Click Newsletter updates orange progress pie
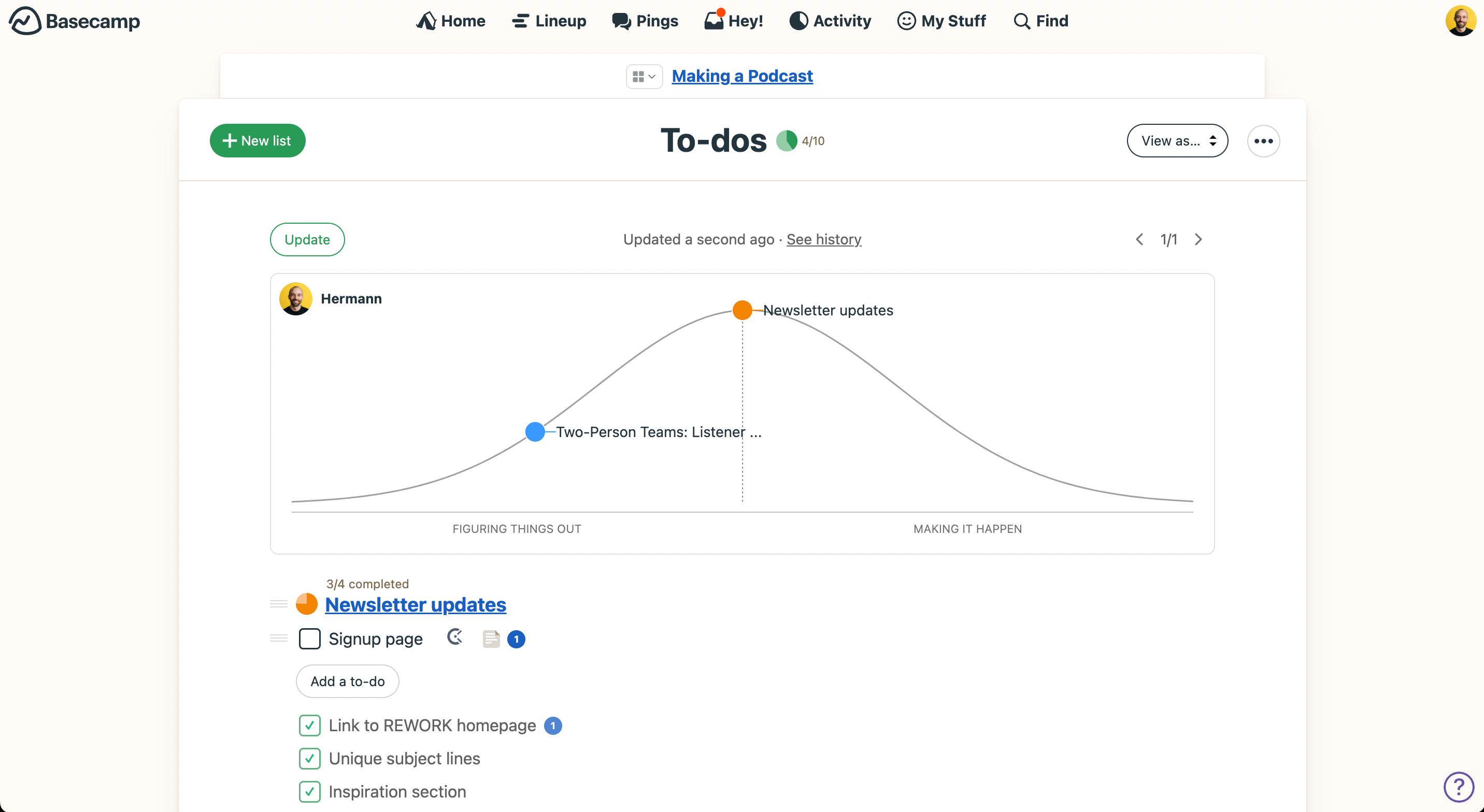This screenshot has width=1484, height=812. tap(306, 604)
